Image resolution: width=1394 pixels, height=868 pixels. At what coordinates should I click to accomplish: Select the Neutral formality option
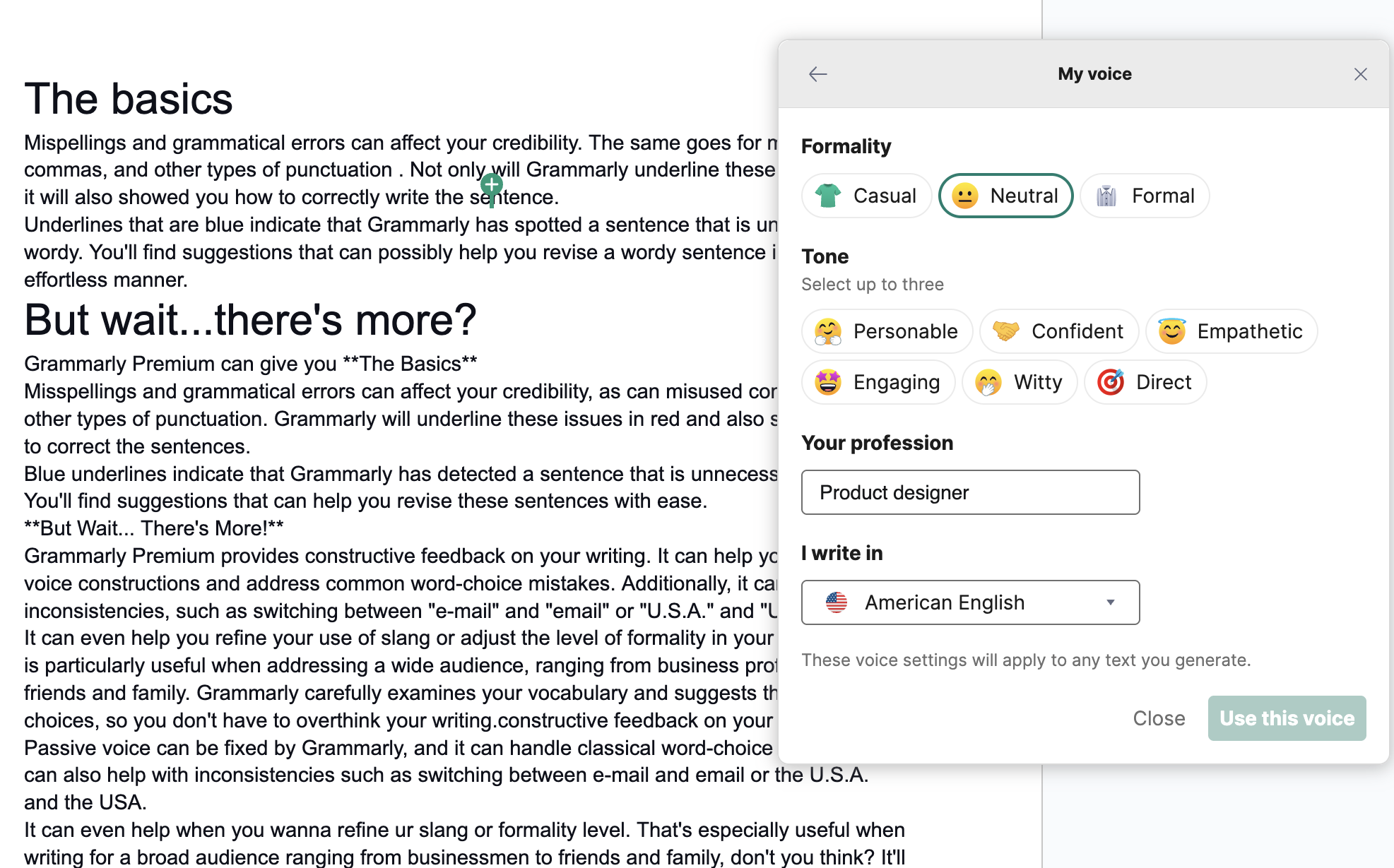[1005, 196]
